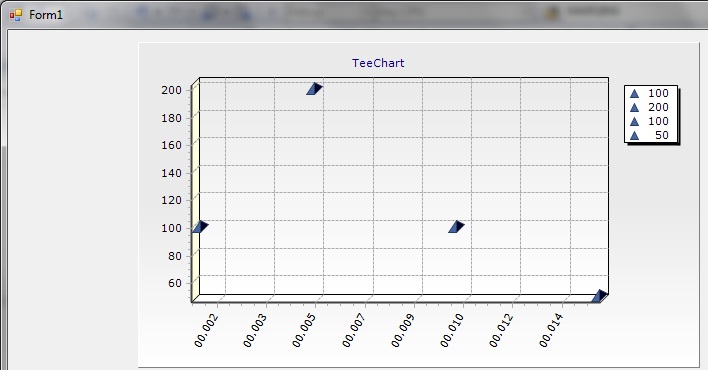Select the triangle point near 00.010 at value 100
This screenshot has height=371, width=708.
(456, 227)
